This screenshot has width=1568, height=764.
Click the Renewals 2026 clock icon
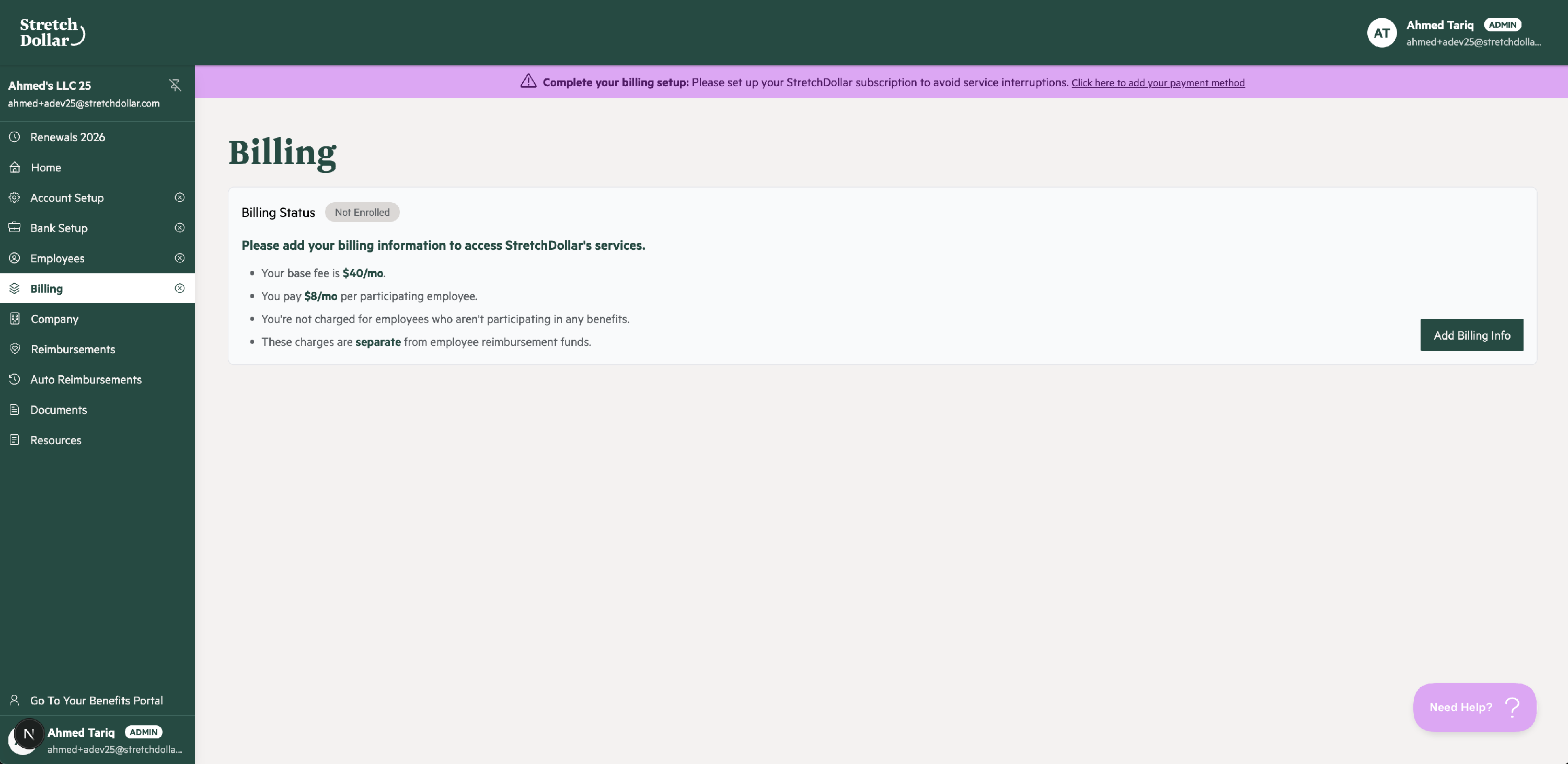pos(15,137)
